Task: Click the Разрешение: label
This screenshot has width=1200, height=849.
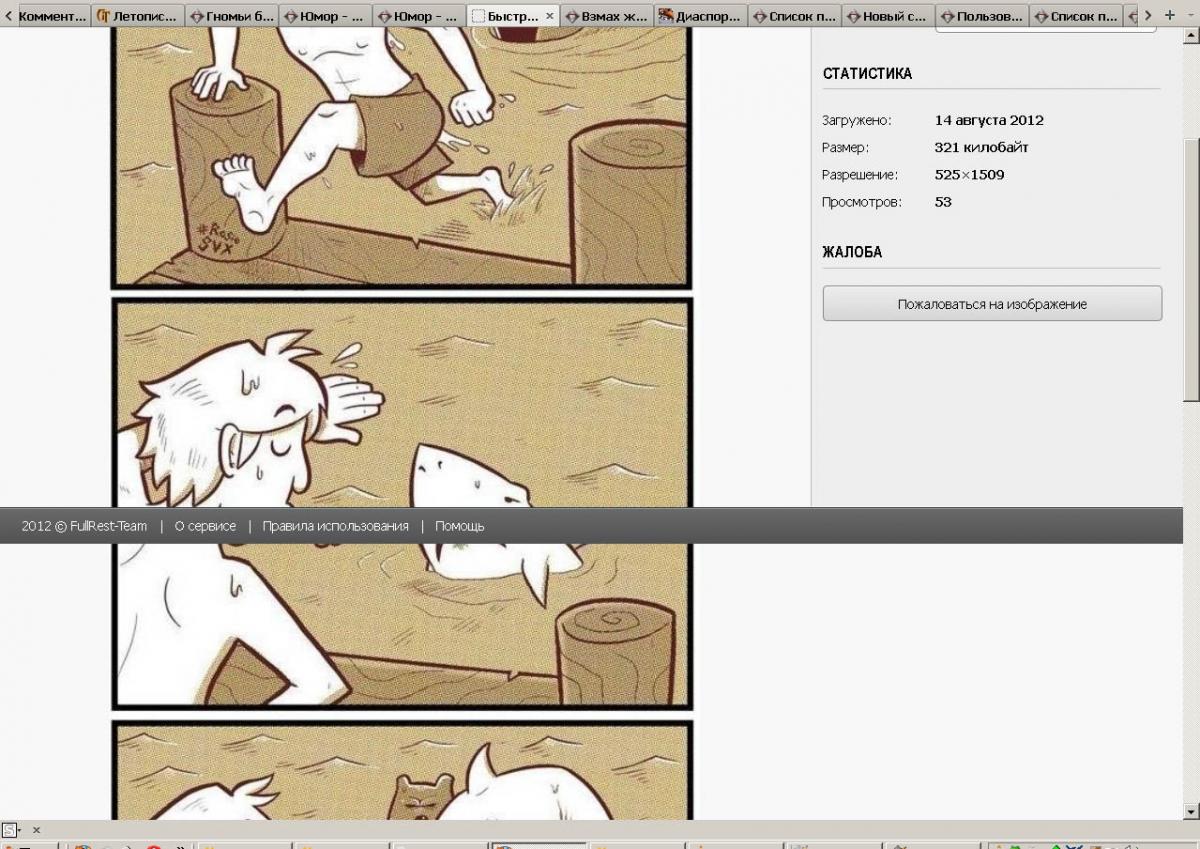Action: [860, 175]
